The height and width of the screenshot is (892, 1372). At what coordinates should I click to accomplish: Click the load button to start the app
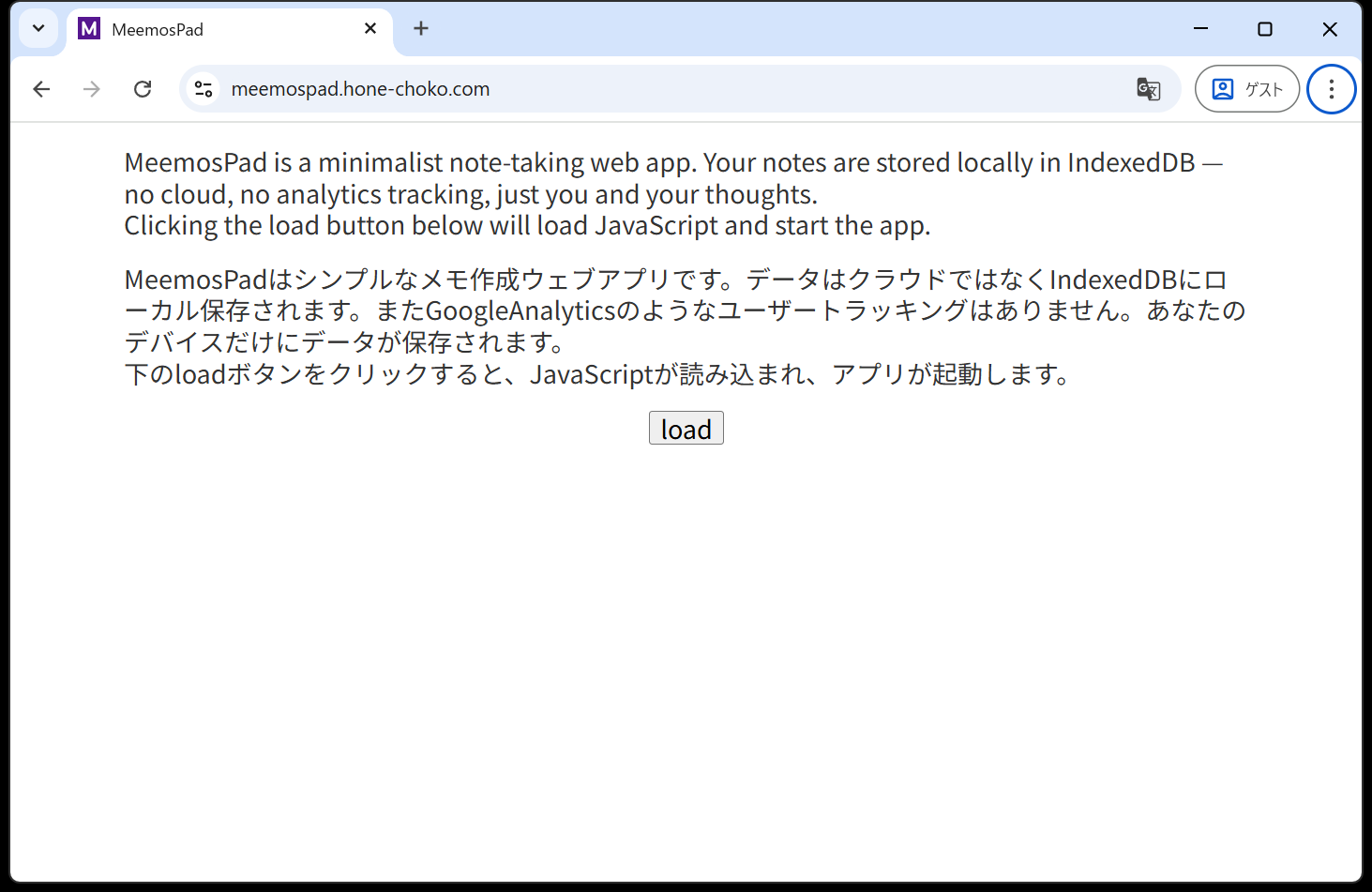click(686, 429)
